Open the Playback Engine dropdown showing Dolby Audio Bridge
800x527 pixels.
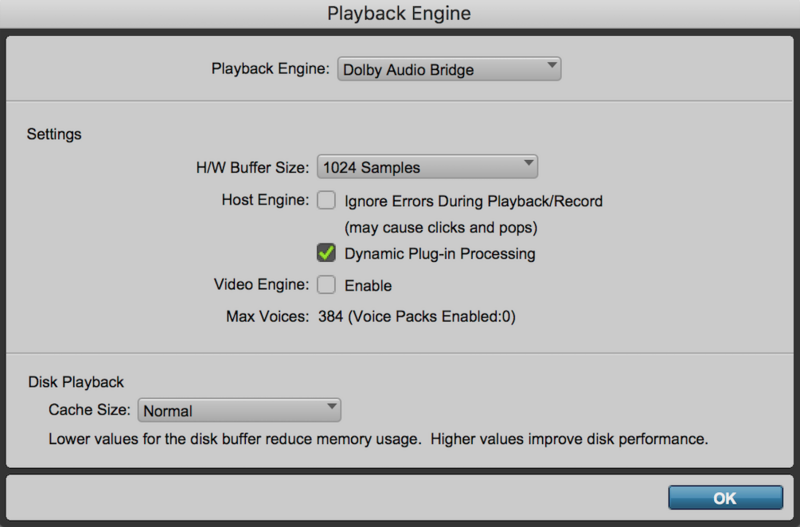click(x=449, y=69)
